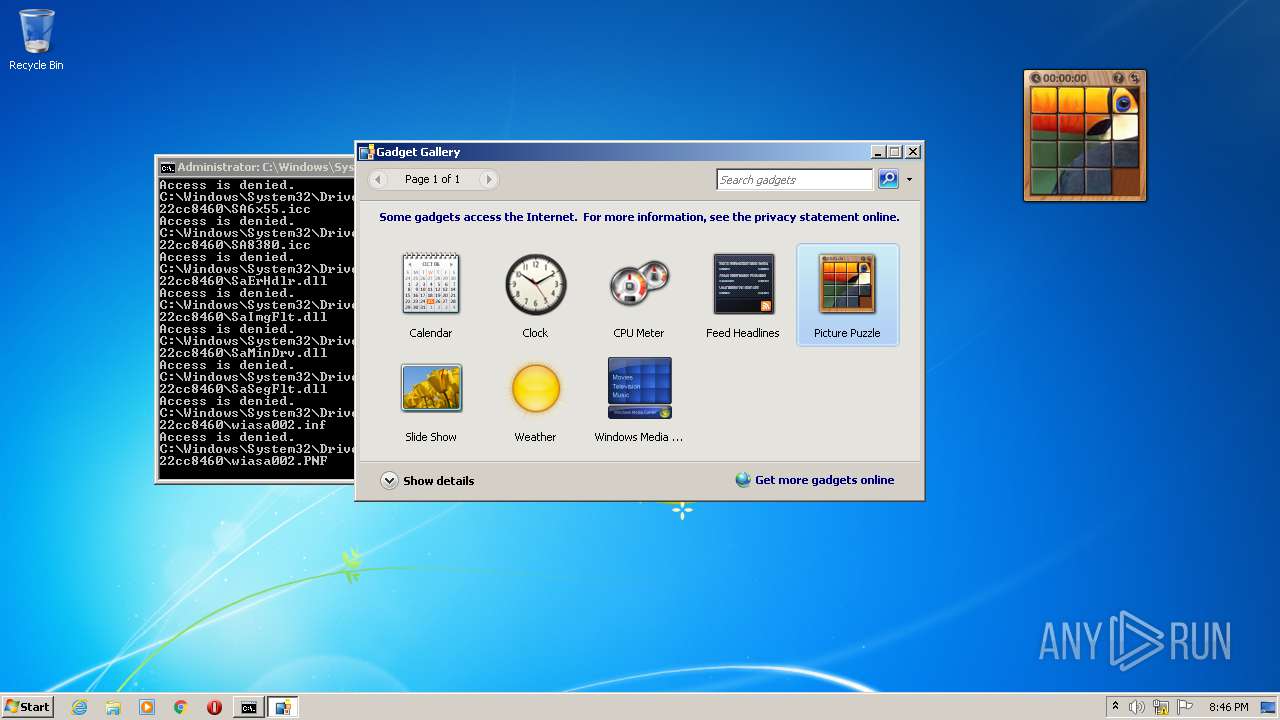
Task: Click the wiasa002.PNF line in Command Prompt
Action: pos(243,461)
